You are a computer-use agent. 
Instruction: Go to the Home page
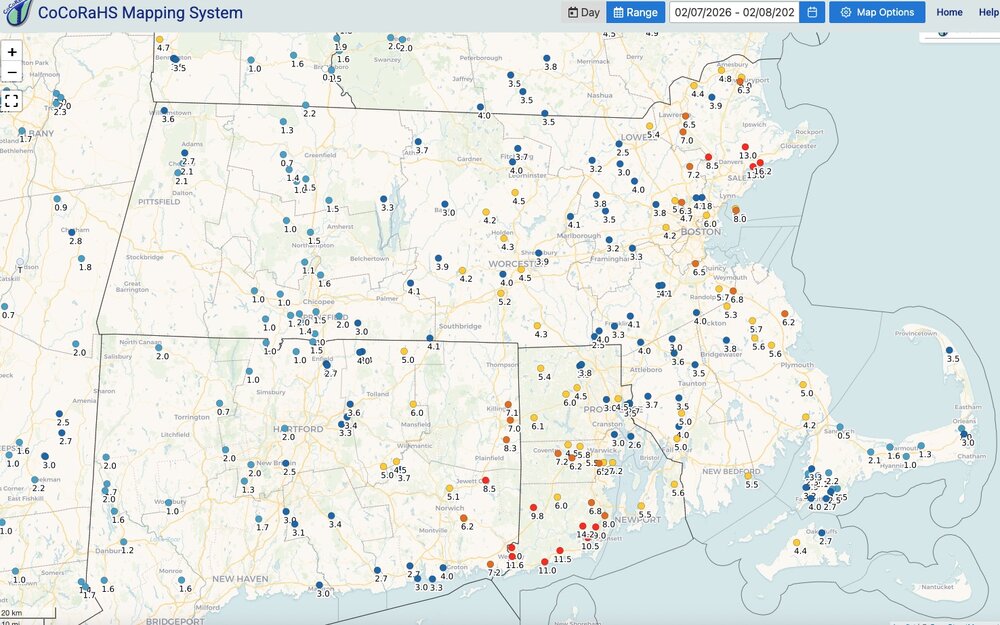(x=949, y=12)
